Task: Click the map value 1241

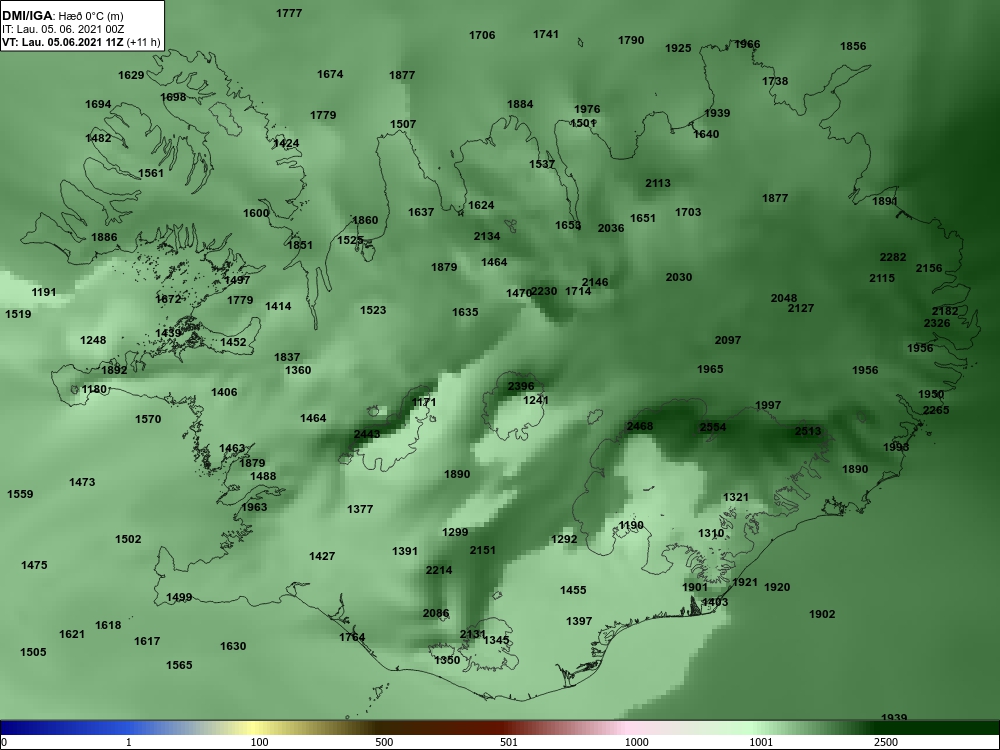Action: click(x=536, y=400)
